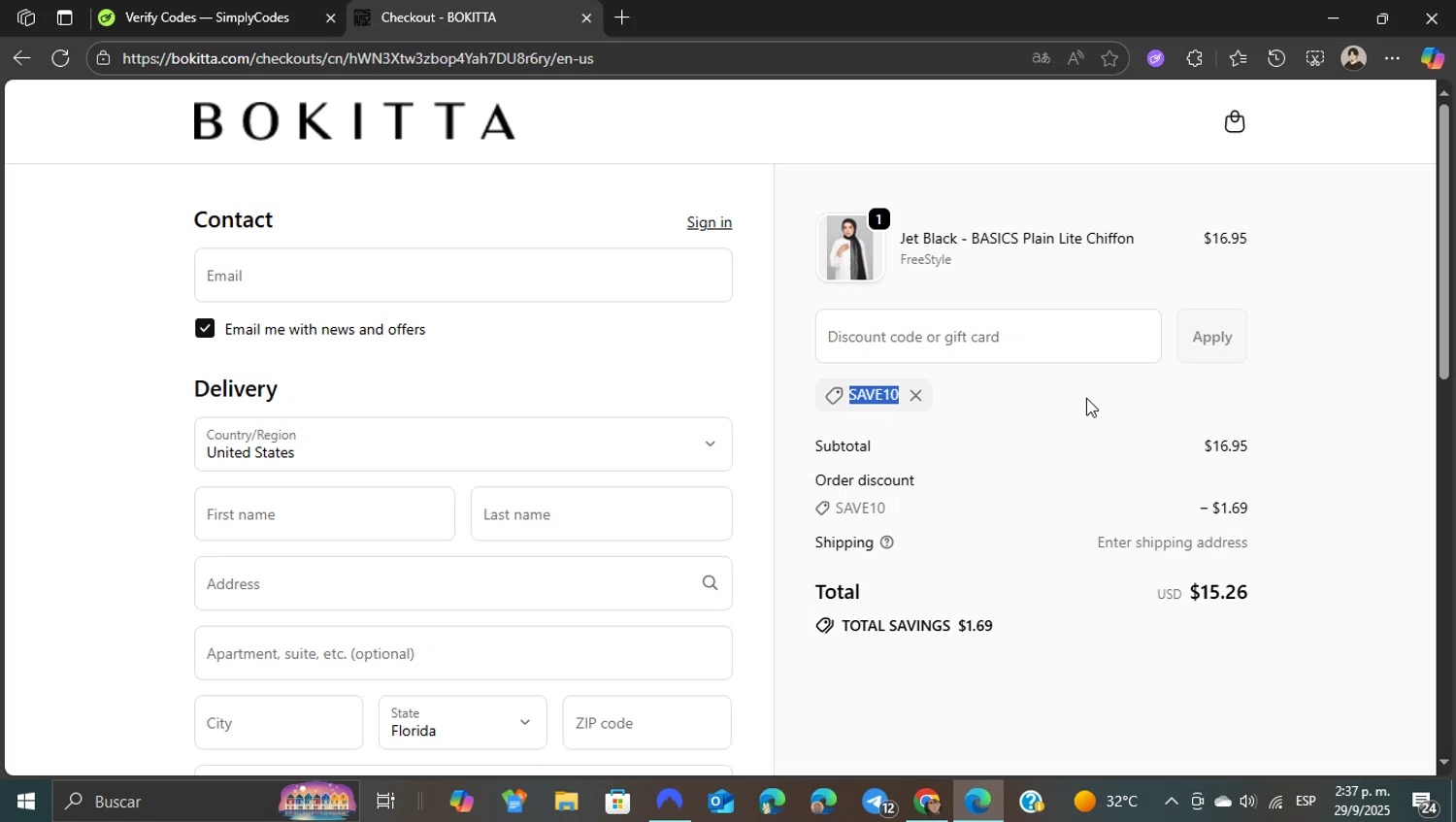Viewport: 1456px width, 822px height.
Task: Focus the Address input field
Action: pyautogui.click(x=463, y=583)
